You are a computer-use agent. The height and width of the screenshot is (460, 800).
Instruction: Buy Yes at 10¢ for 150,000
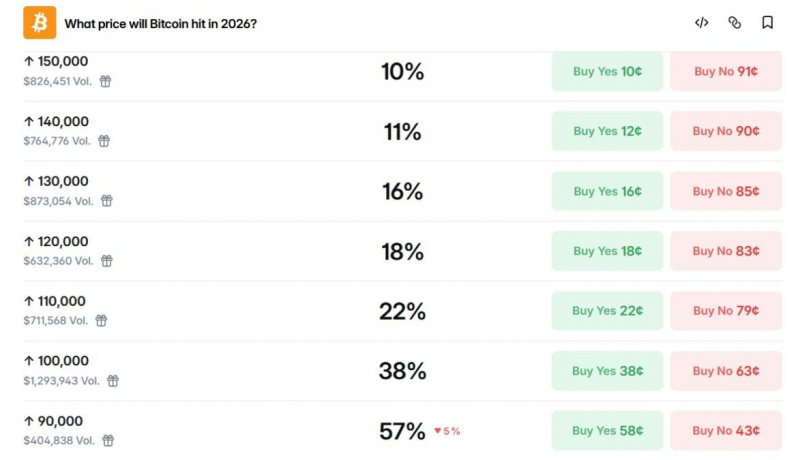(607, 71)
